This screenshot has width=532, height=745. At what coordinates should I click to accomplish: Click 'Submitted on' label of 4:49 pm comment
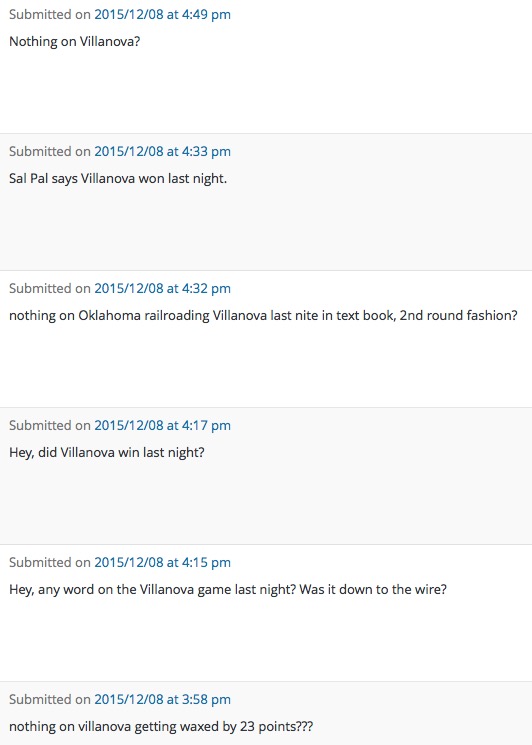pos(50,15)
